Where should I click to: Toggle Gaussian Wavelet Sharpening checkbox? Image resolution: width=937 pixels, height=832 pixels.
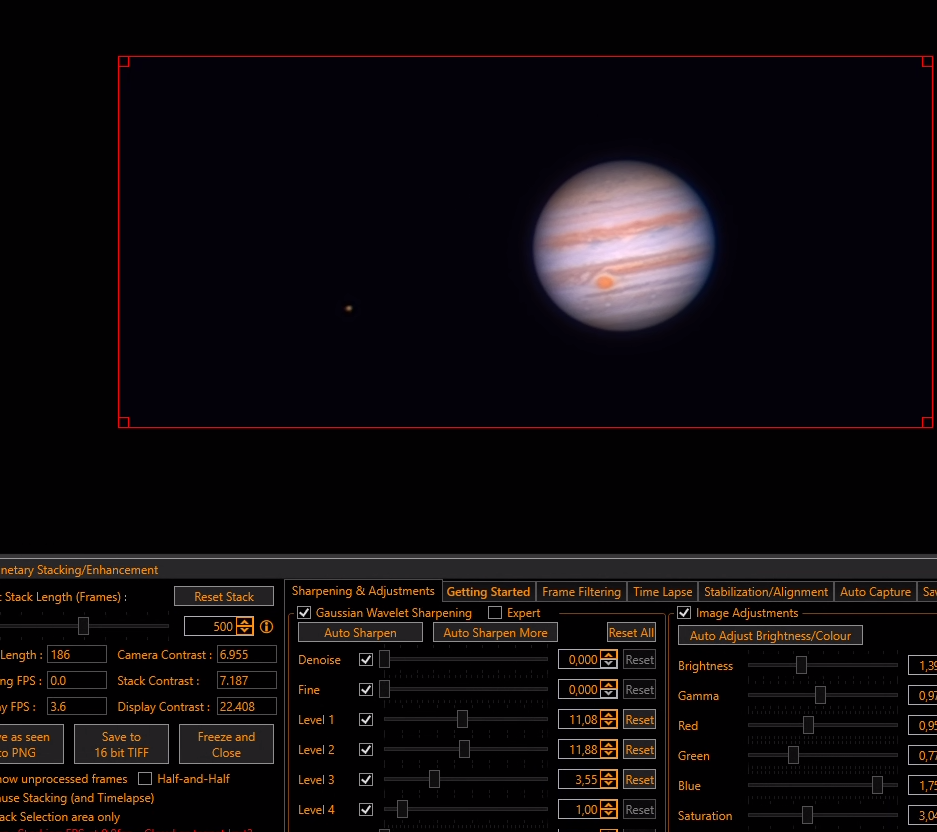pyautogui.click(x=304, y=613)
